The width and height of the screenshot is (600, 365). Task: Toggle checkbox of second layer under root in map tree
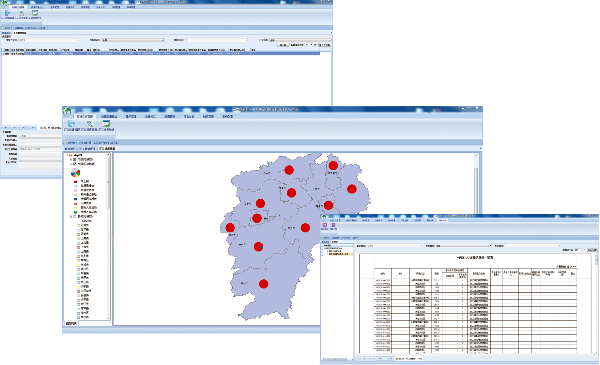[75, 163]
